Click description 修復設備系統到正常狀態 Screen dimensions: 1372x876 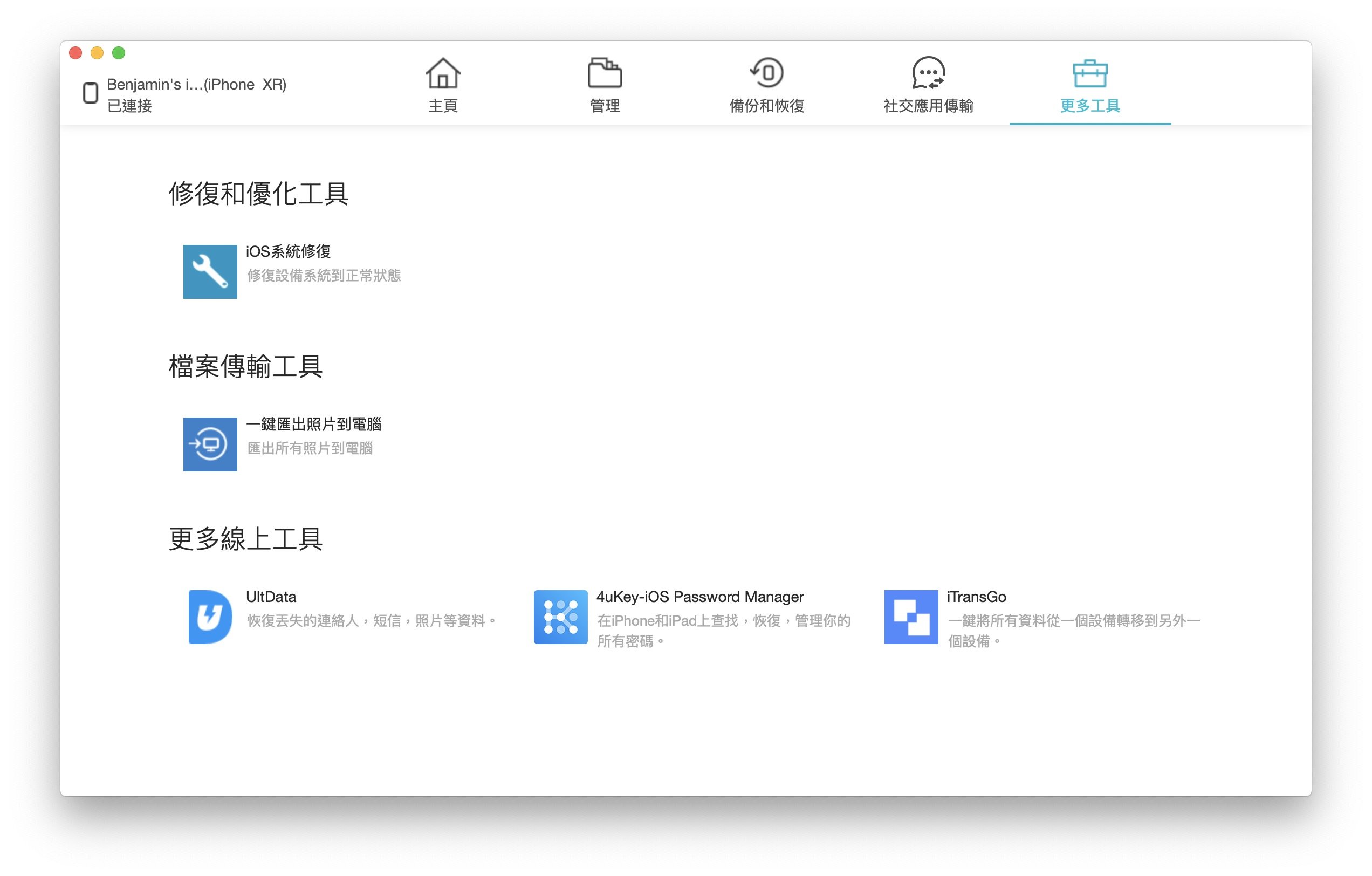[x=324, y=276]
